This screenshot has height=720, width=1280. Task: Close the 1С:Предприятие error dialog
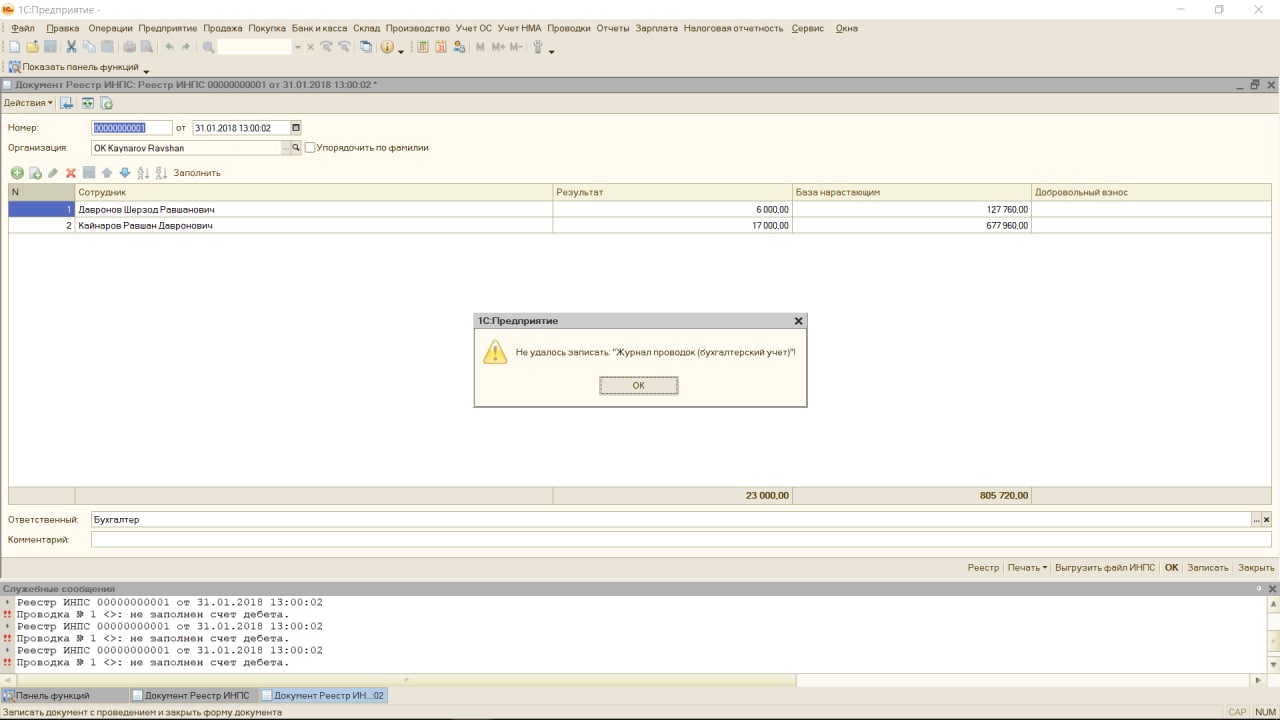click(x=798, y=321)
